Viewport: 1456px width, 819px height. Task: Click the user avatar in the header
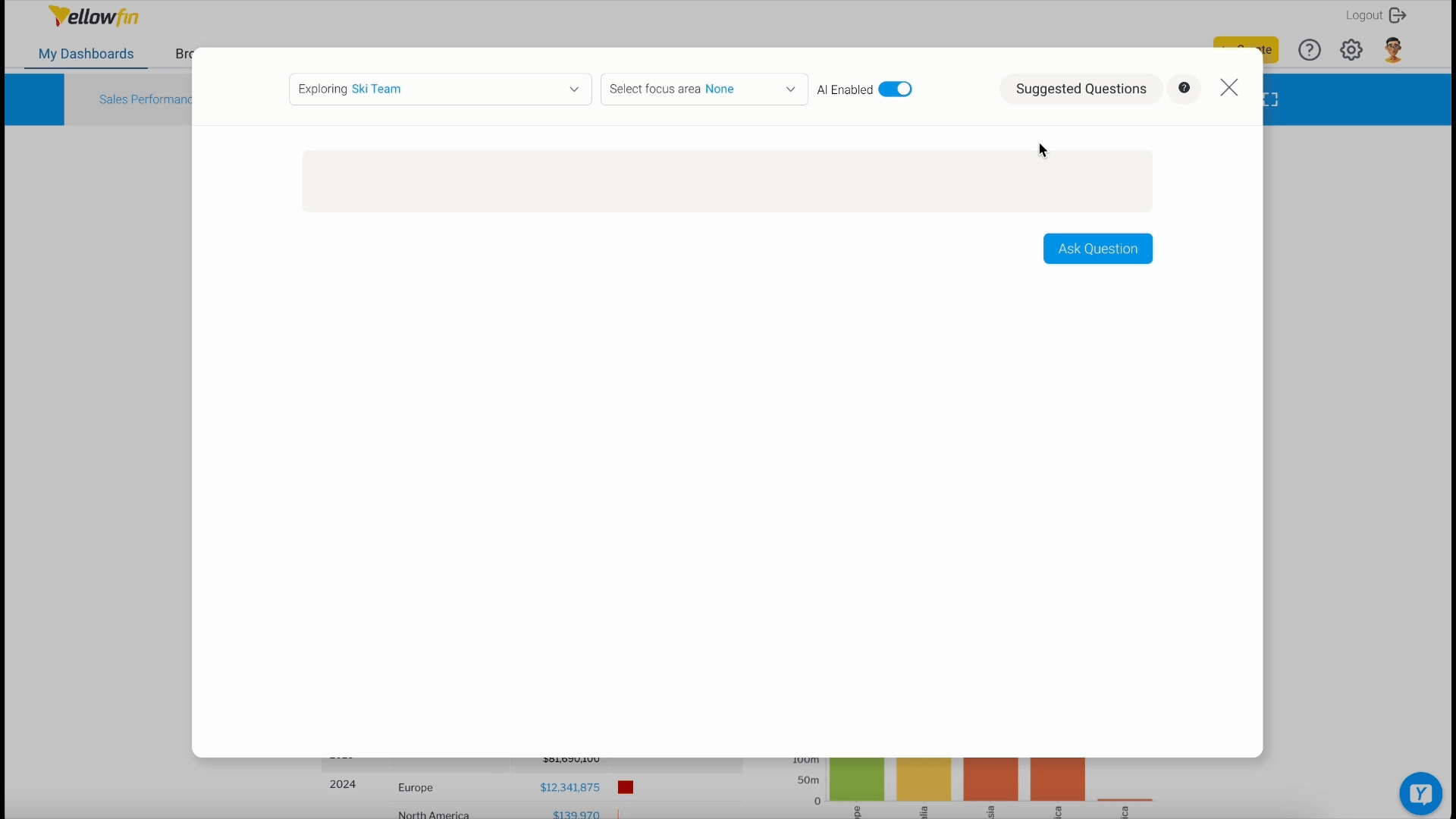1394,49
